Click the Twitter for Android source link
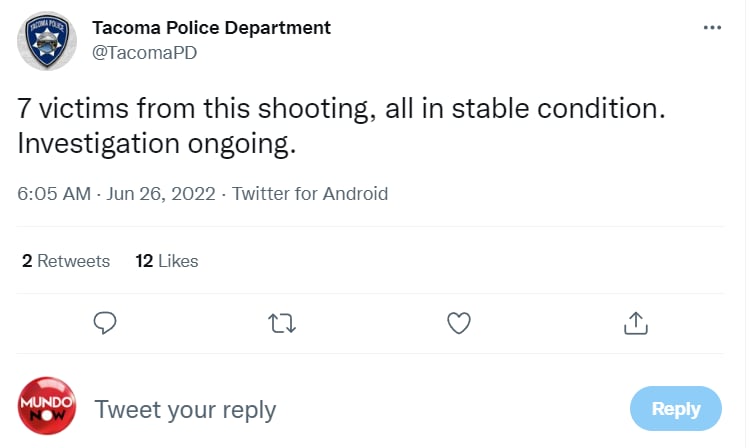 (x=310, y=194)
